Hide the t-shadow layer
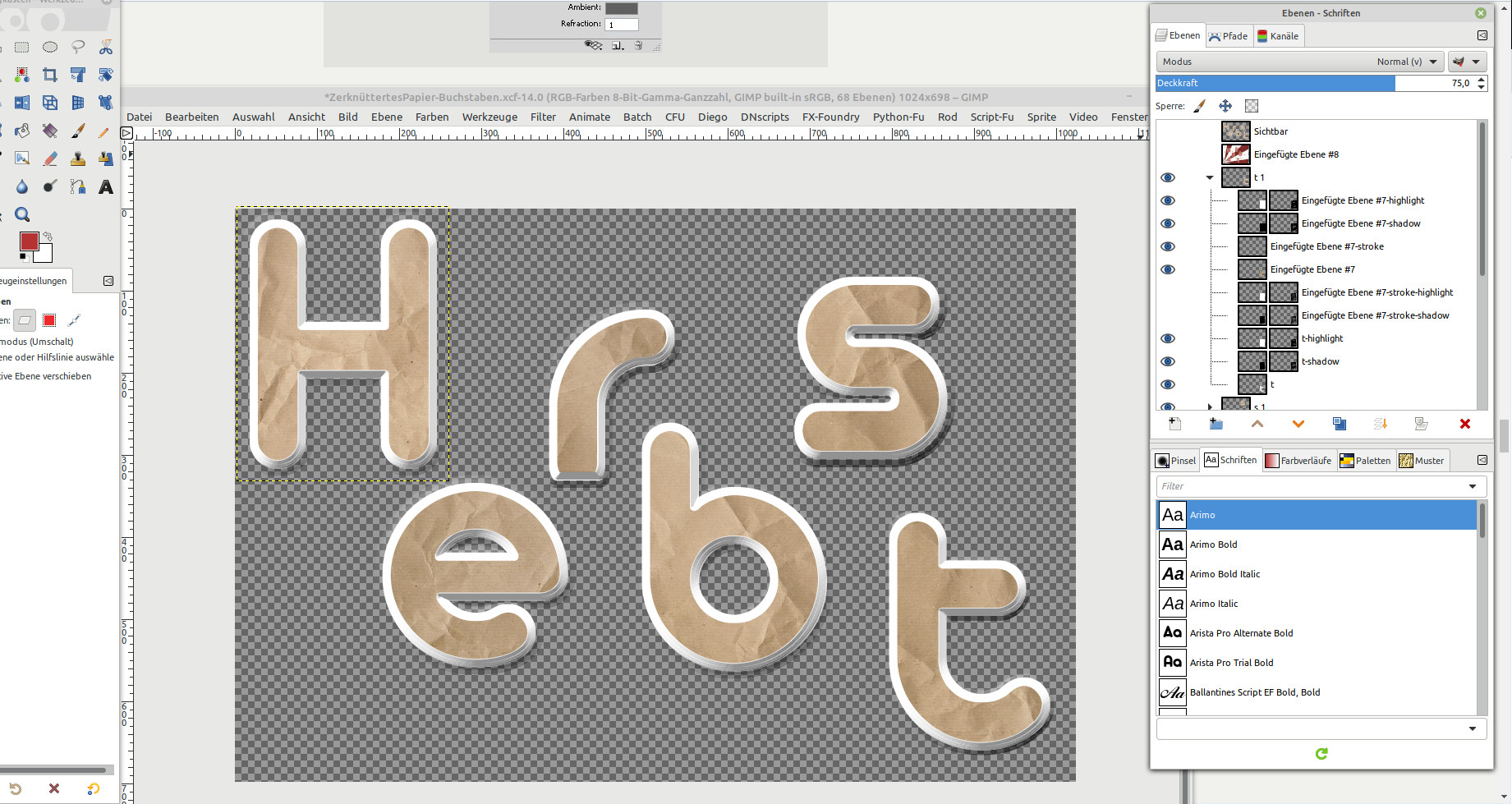 1168,361
